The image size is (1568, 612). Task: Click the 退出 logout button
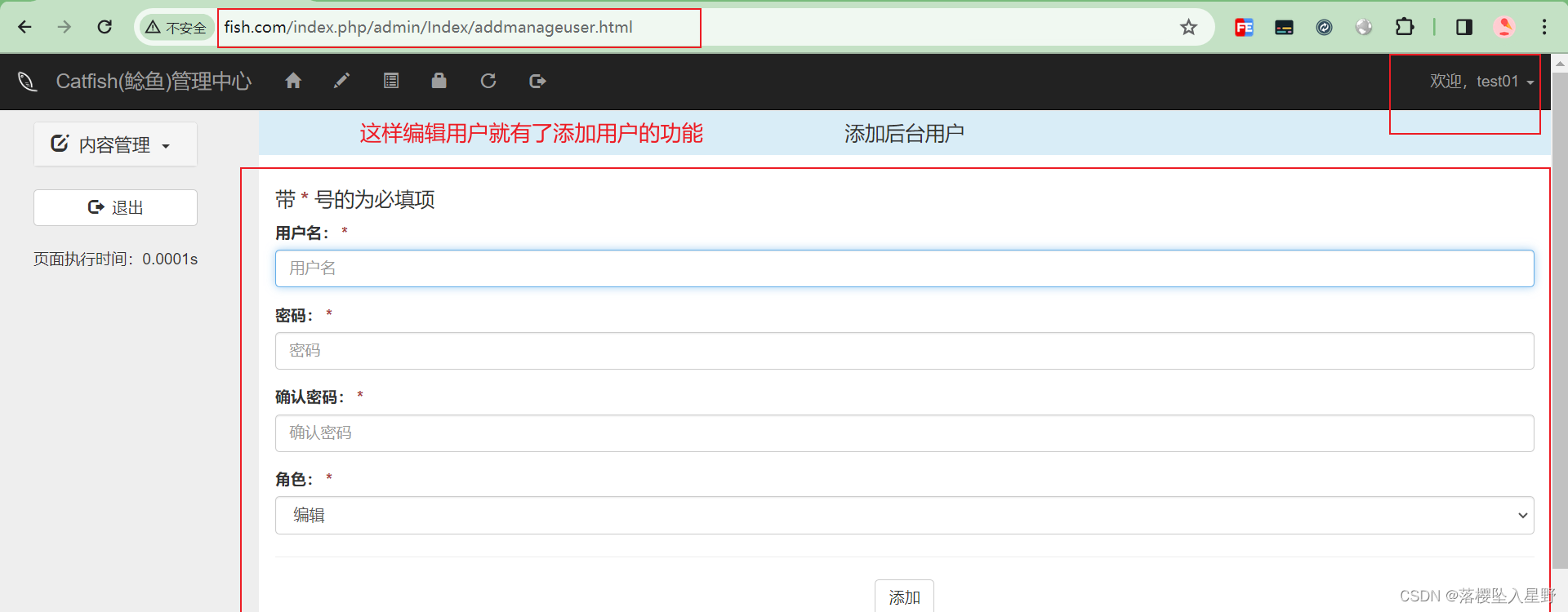(x=115, y=207)
